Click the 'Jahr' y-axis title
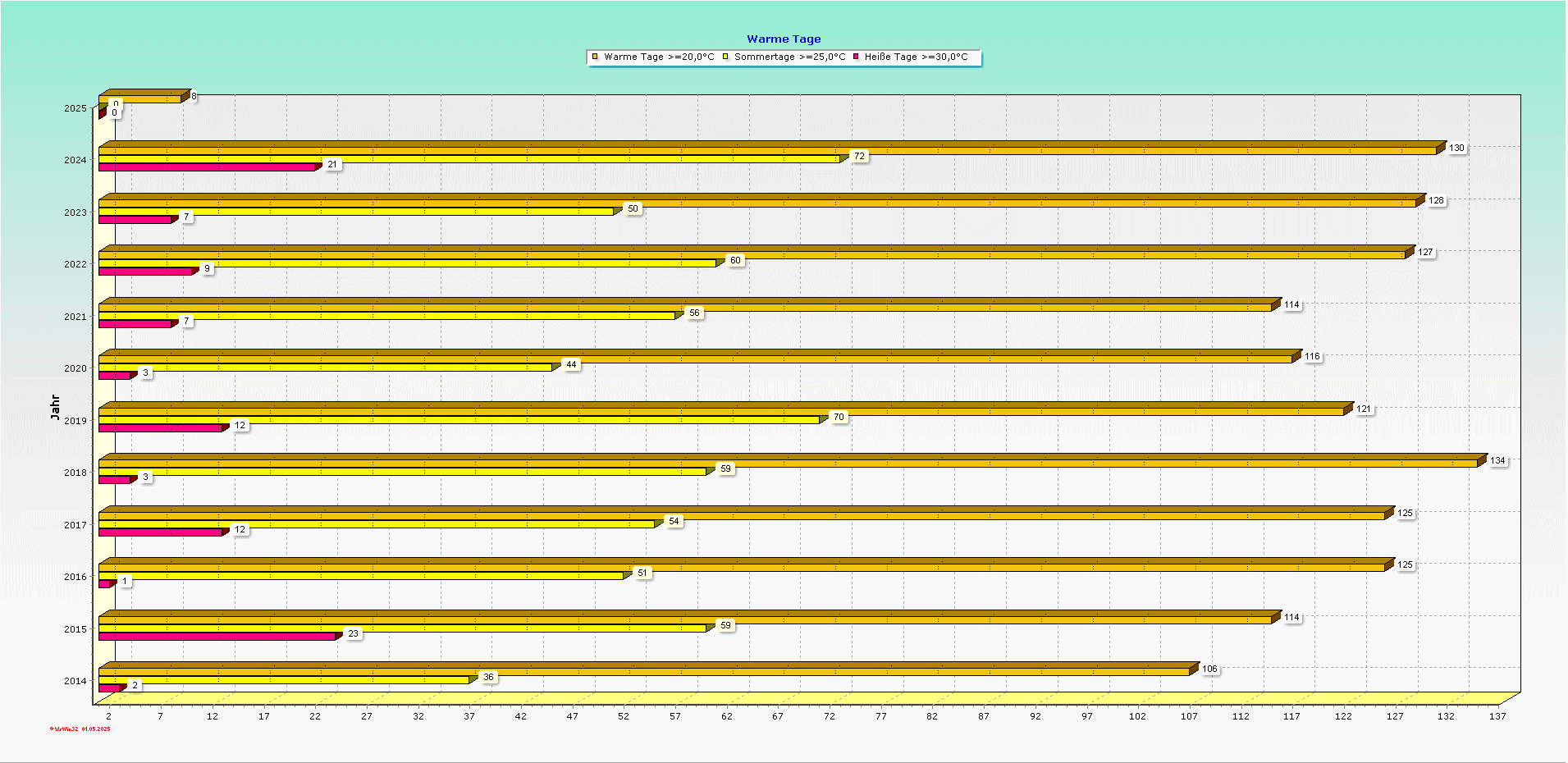The width and height of the screenshot is (1568, 763). click(55, 407)
